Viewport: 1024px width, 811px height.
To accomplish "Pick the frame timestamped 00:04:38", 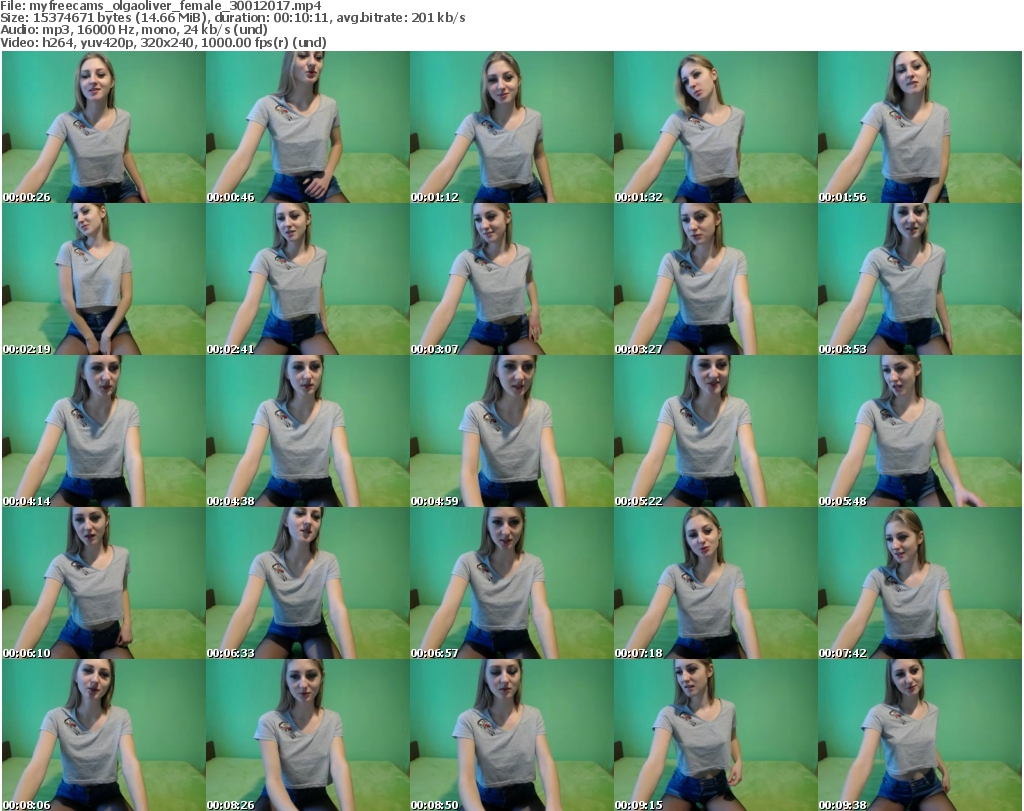I will [308, 431].
